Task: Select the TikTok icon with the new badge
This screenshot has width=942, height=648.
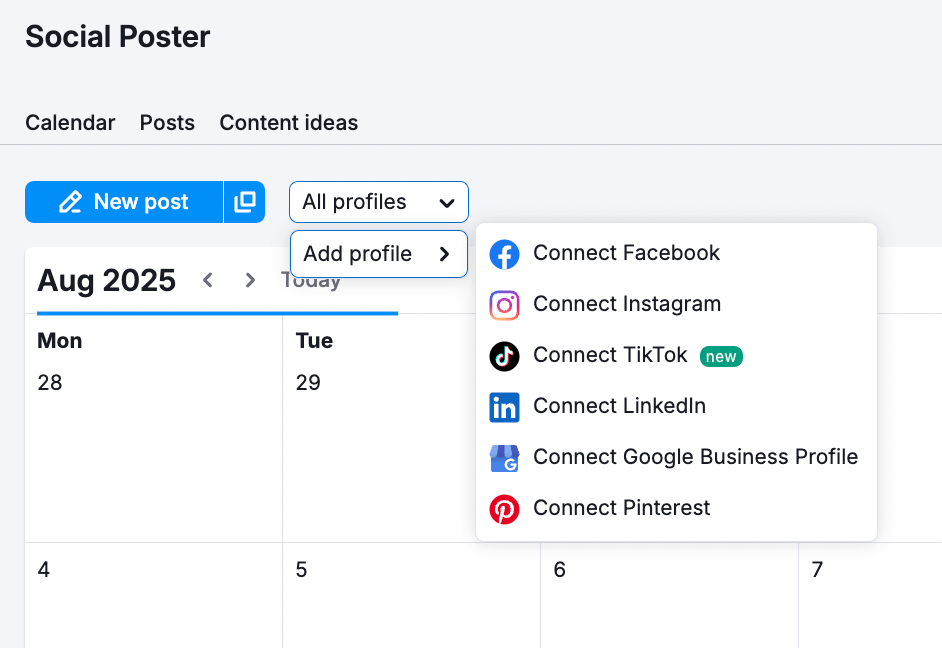Action: [x=505, y=356]
